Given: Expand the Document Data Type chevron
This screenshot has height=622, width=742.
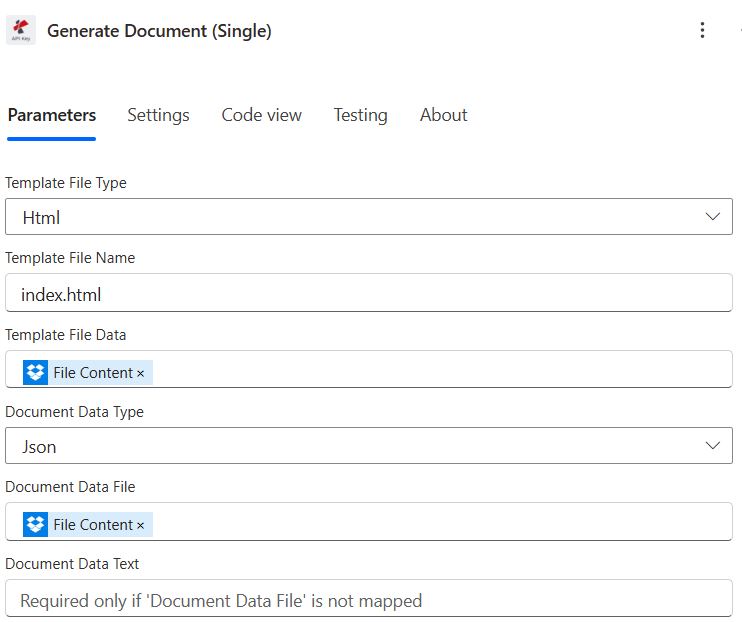Looking at the screenshot, I should pyautogui.click(x=712, y=446).
